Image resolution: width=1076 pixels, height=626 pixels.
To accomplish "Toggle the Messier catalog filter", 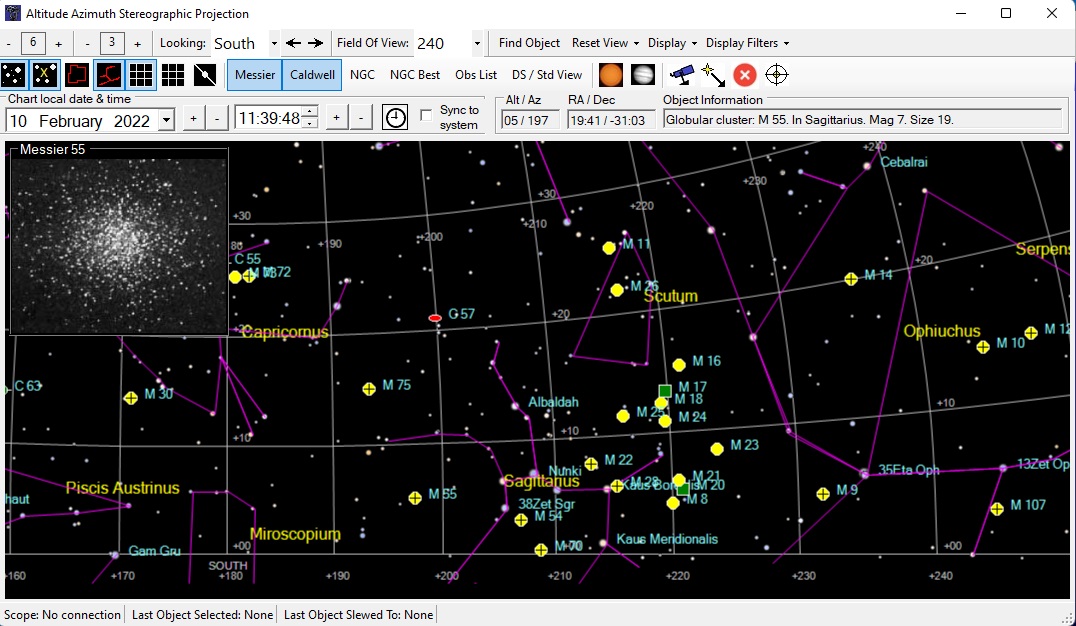I will (x=255, y=75).
